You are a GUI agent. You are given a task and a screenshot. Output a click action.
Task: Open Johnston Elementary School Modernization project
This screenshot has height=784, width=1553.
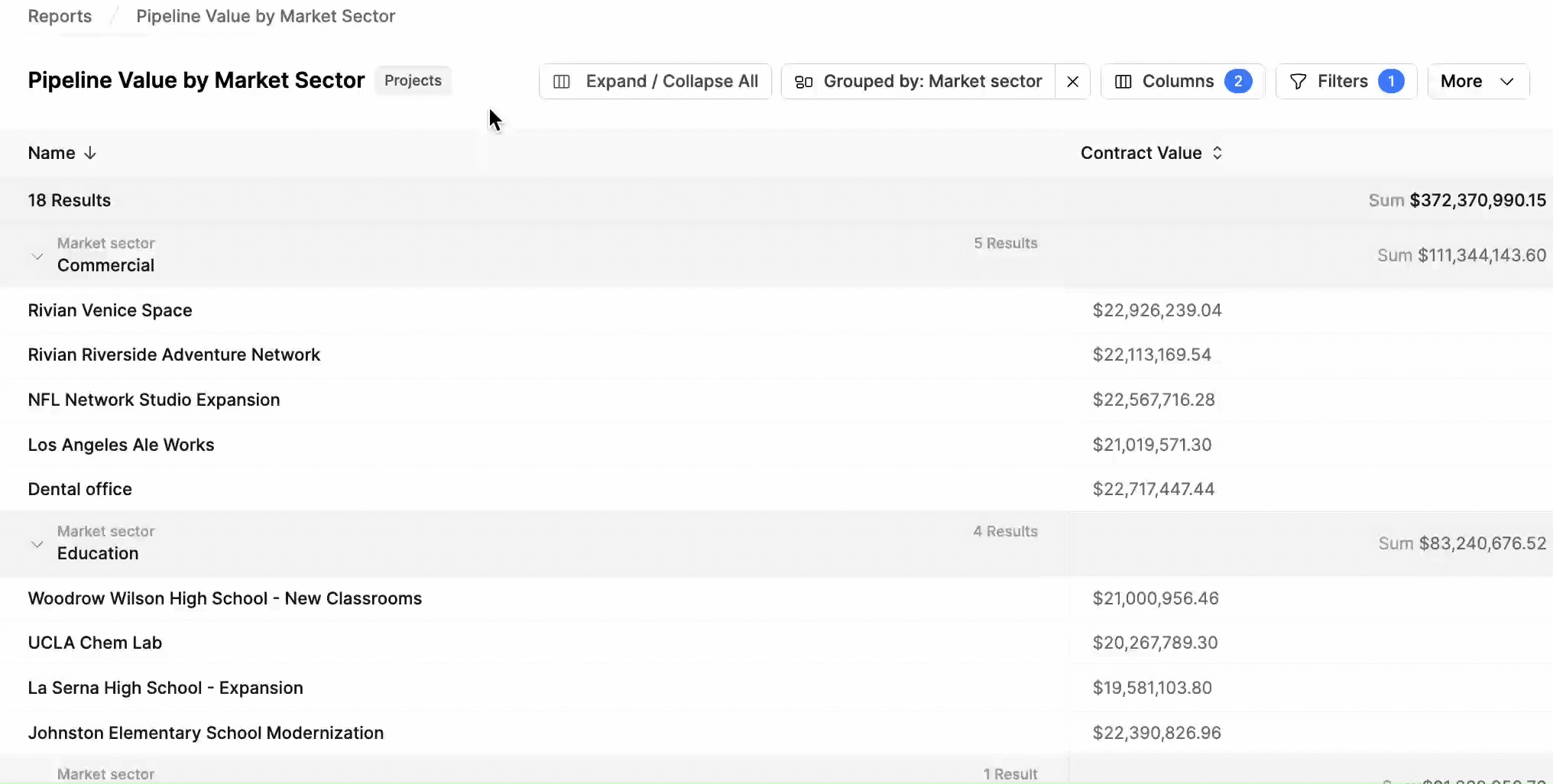click(x=206, y=733)
